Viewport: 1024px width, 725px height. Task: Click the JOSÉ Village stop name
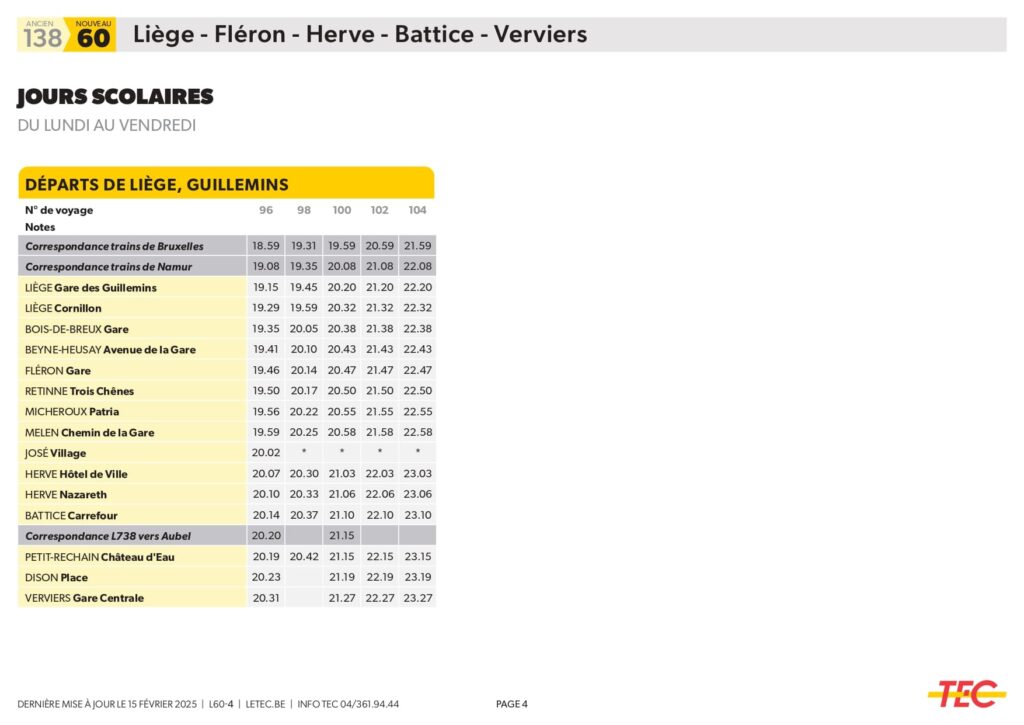[x=56, y=454]
